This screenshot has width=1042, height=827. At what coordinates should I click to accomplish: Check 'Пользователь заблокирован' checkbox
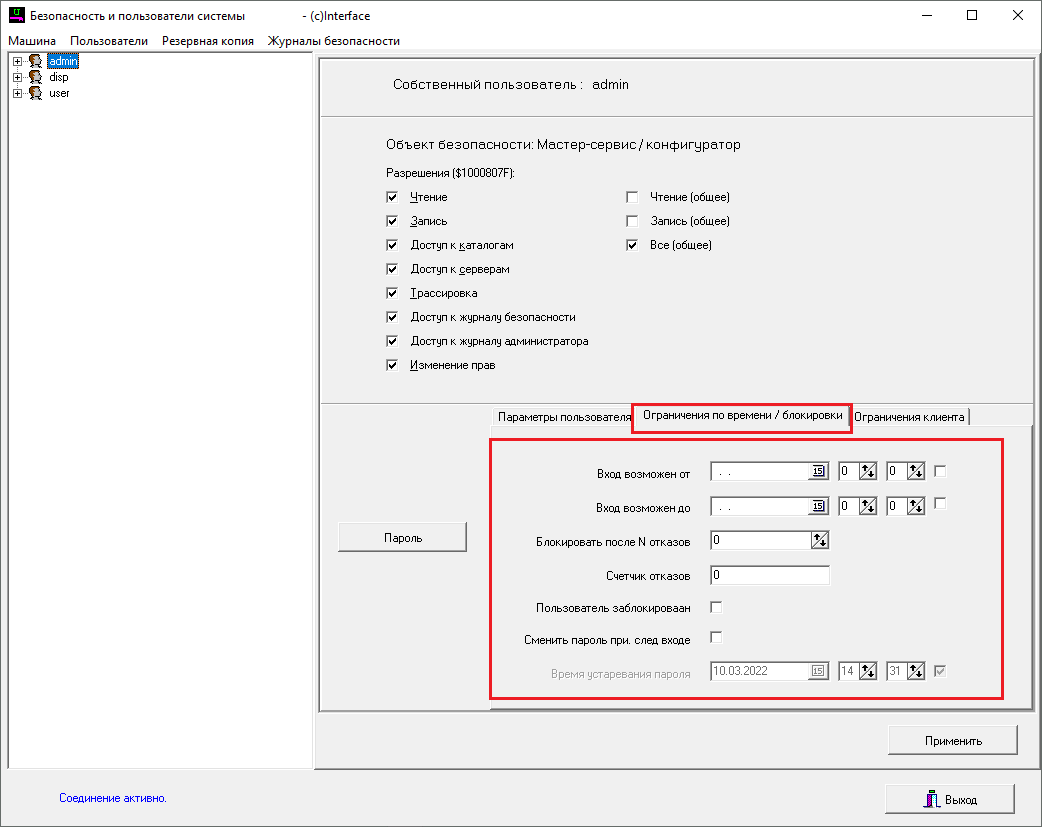coord(716,607)
